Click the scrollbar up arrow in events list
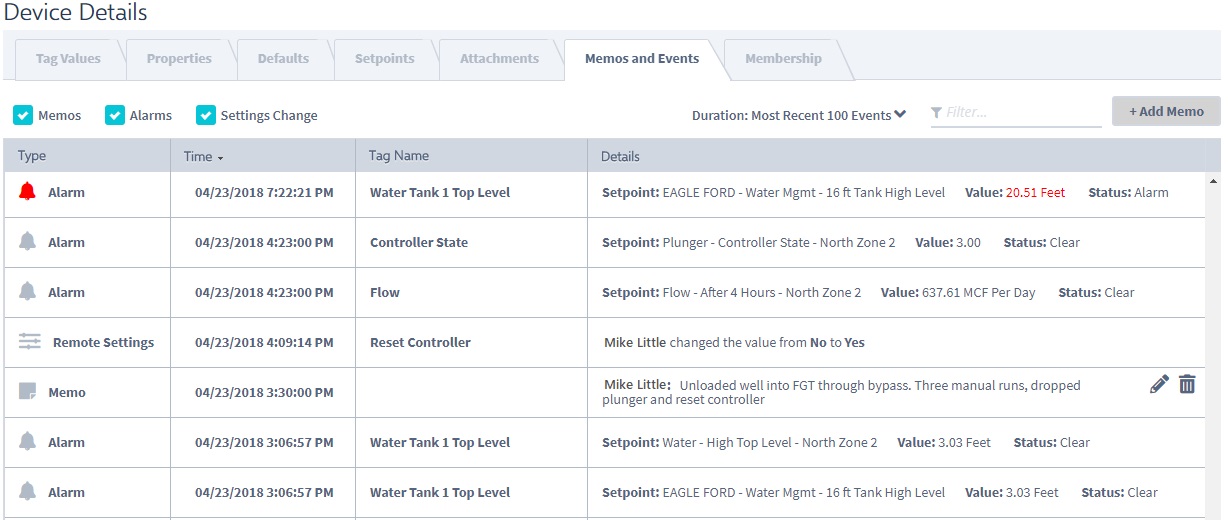 tap(1213, 182)
